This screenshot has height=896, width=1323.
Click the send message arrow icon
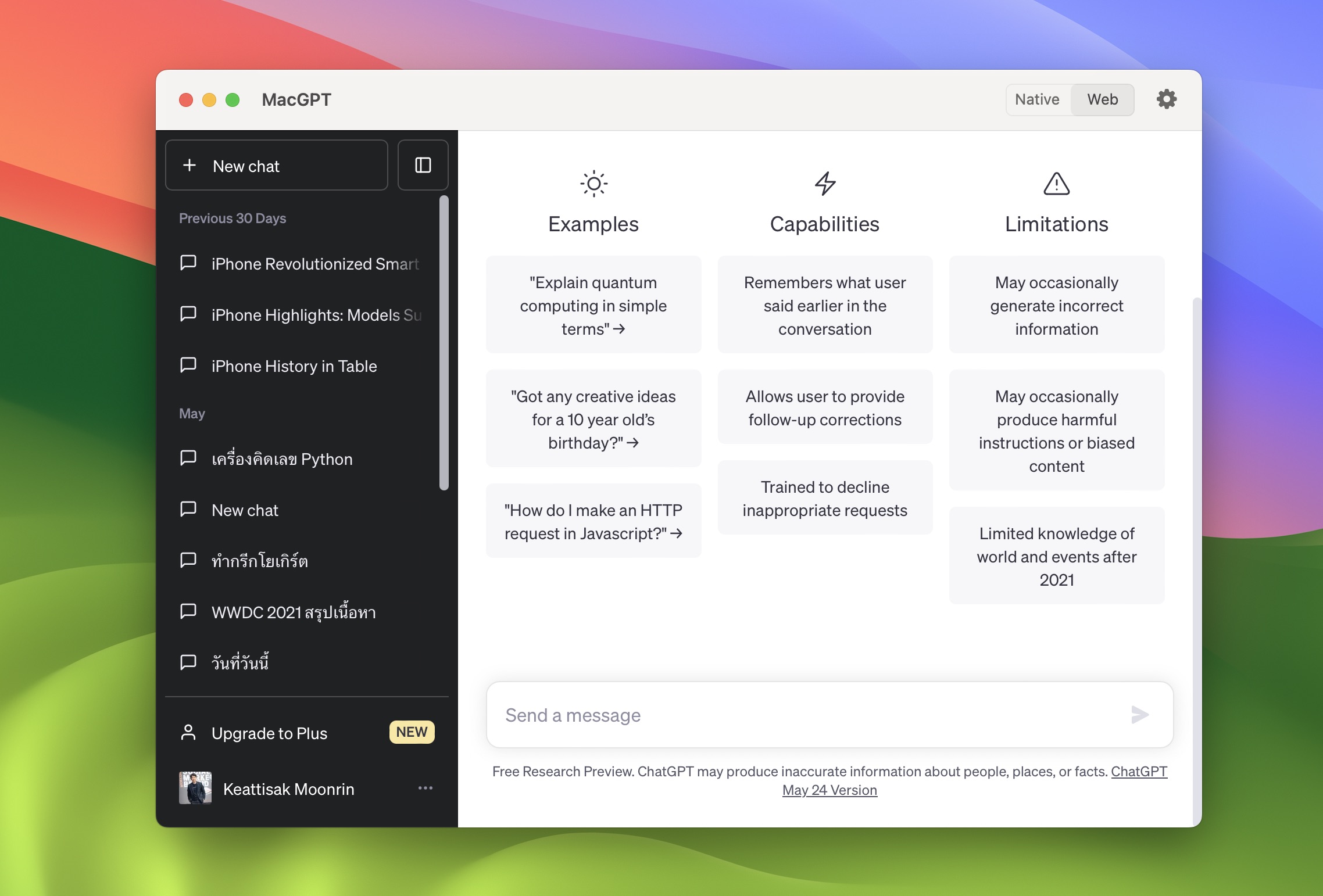pos(1139,715)
